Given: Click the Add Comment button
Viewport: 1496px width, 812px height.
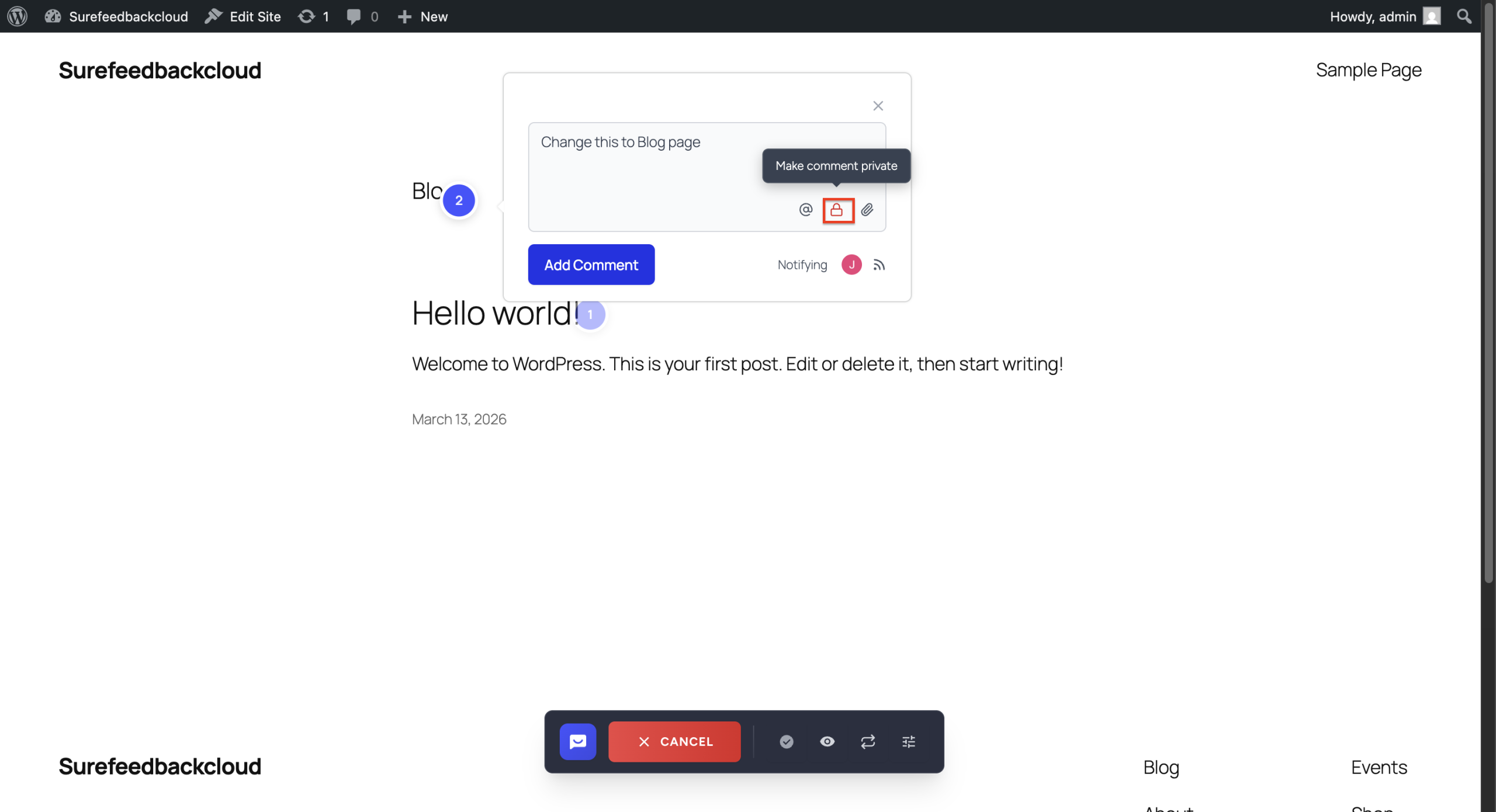Looking at the screenshot, I should point(591,265).
